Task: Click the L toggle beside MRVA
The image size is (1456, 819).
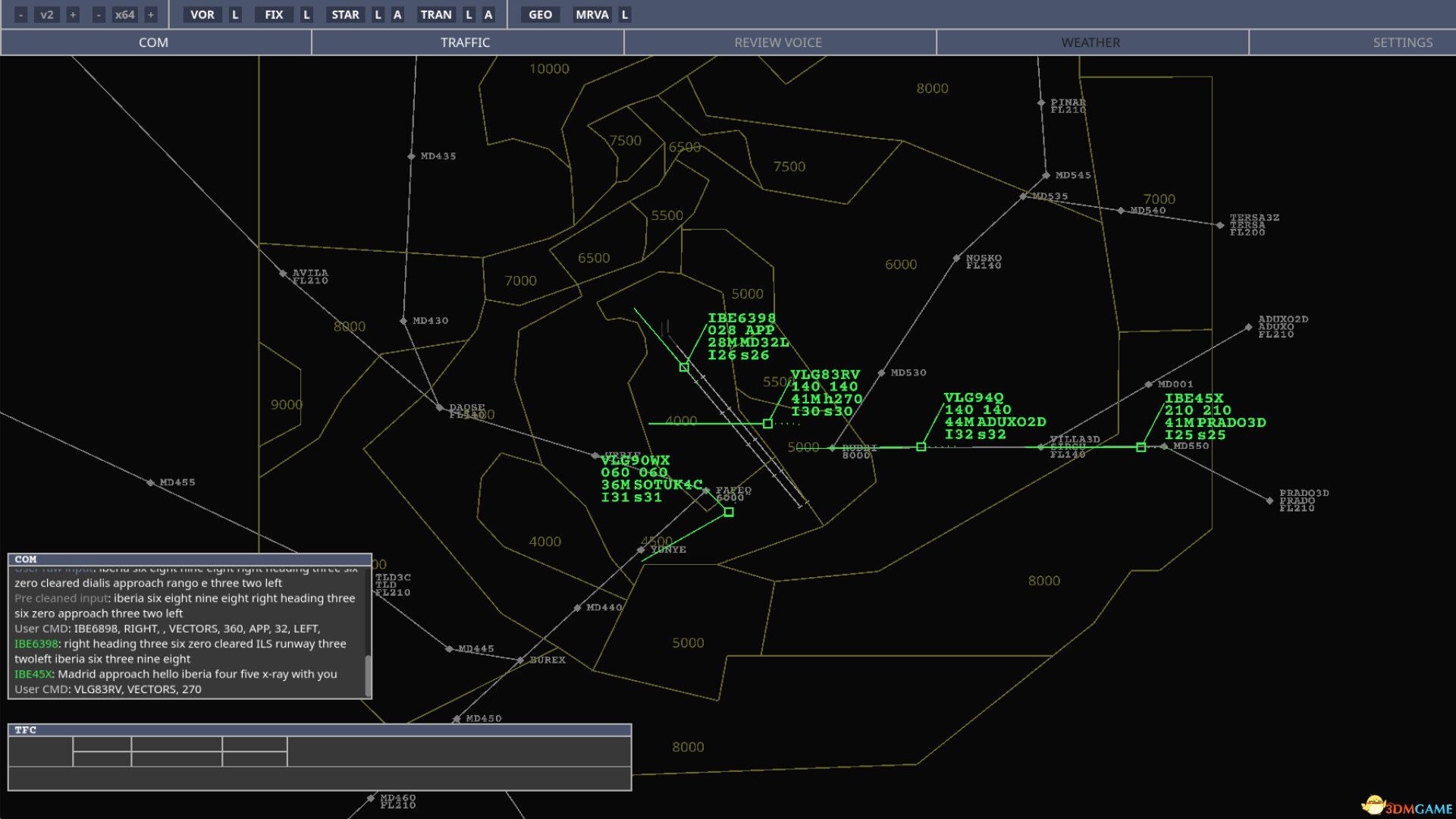Action: (623, 14)
